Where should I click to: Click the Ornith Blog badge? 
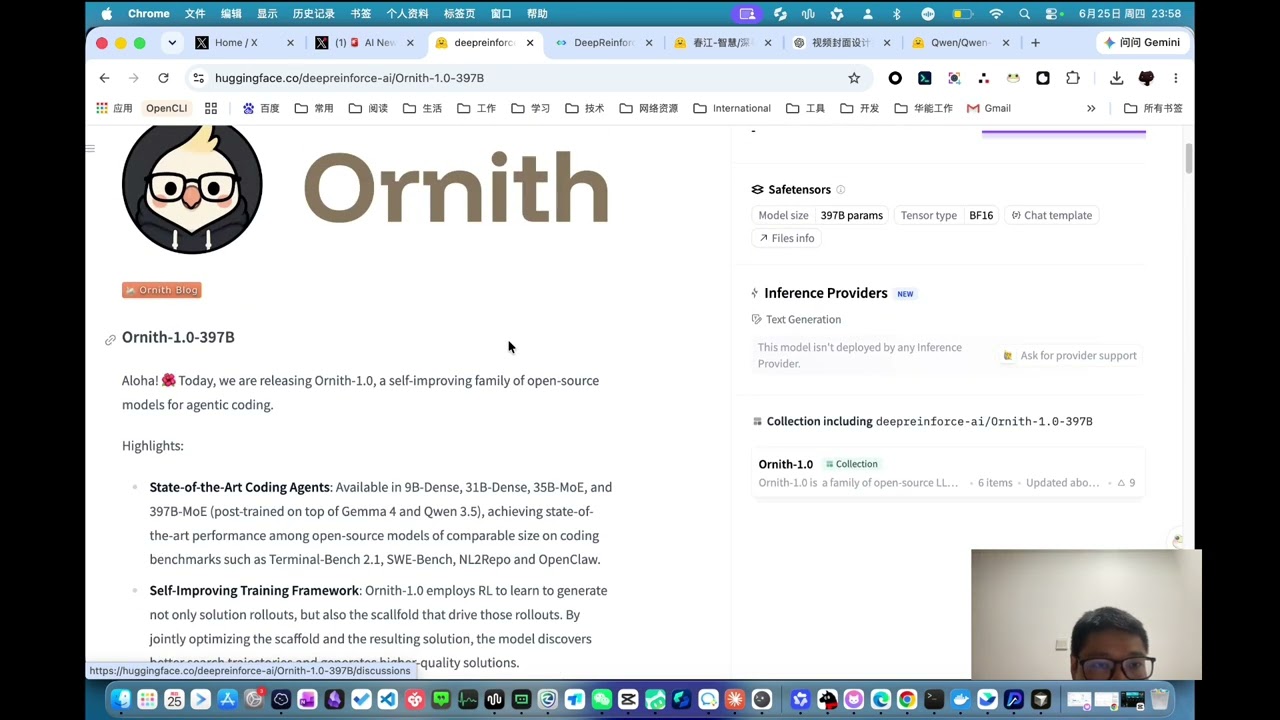click(162, 290)
